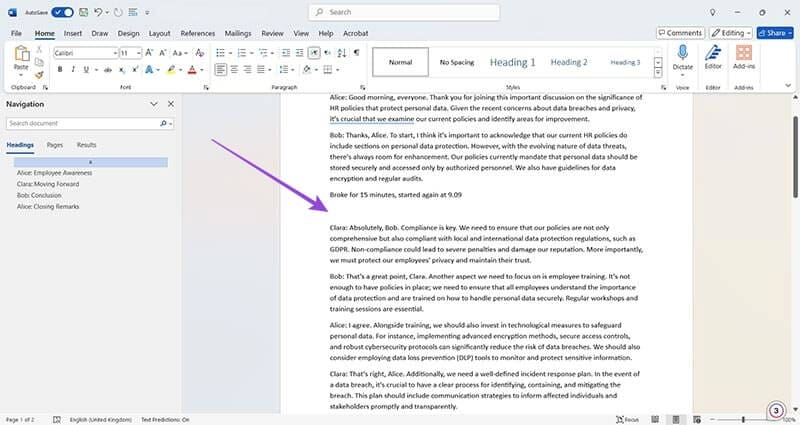Apply superscript formatting

pos(135,69)
